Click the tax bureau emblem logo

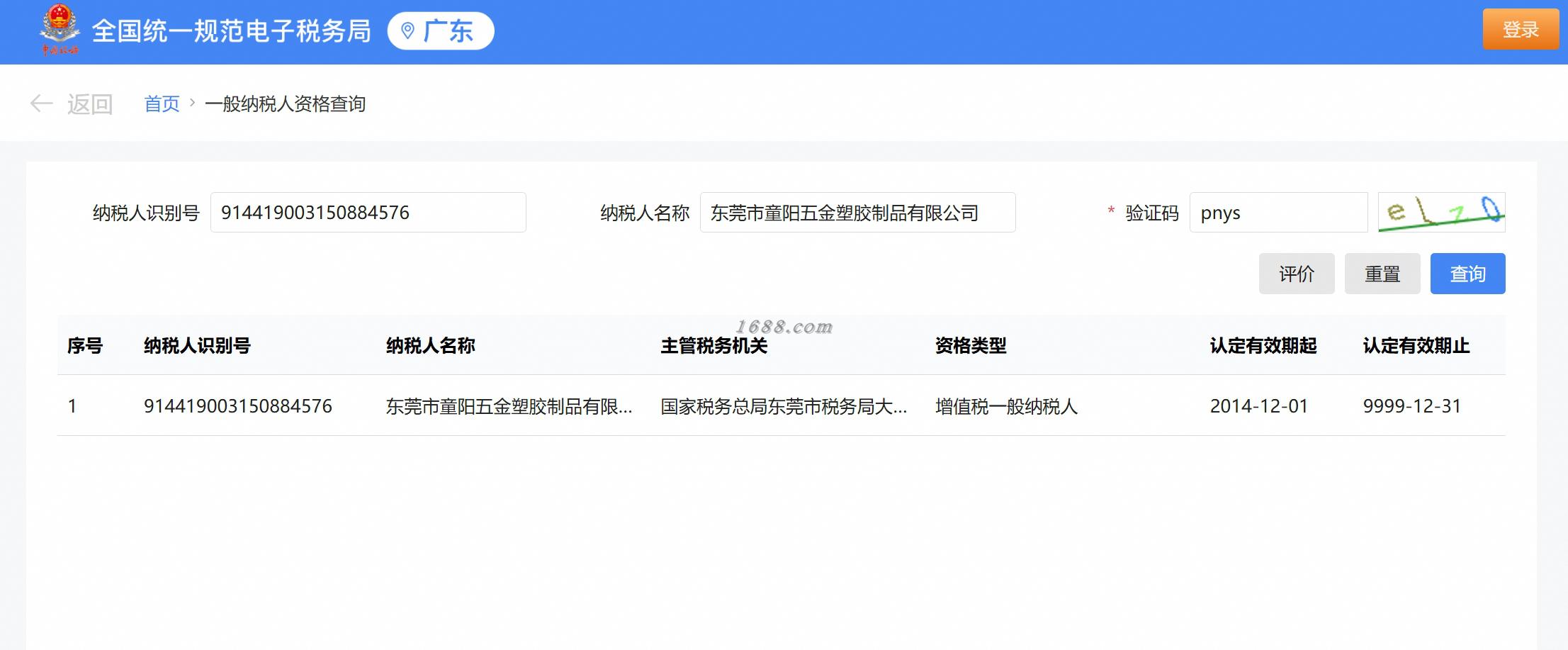pyautogui.click(x=60, y=29)
